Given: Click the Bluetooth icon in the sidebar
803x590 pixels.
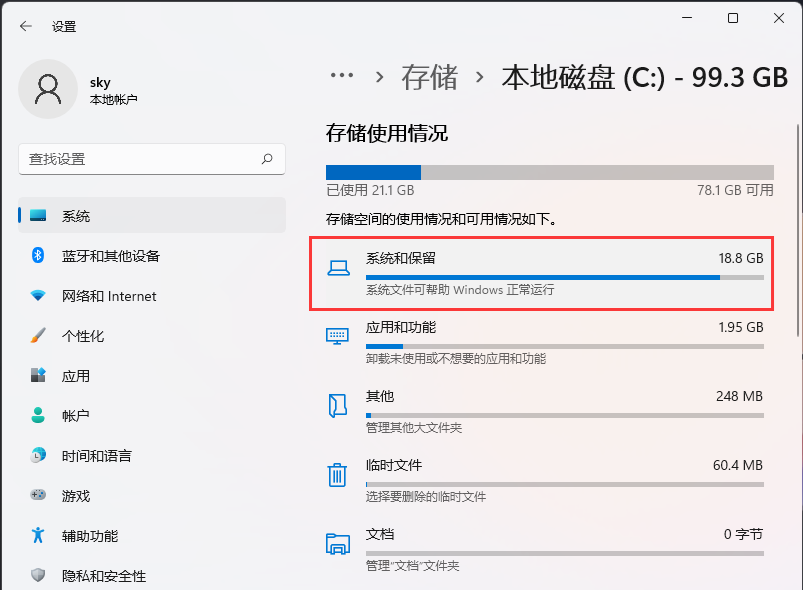Looking at the screenshot, I should pyautogui.click(x=37, y=256).
